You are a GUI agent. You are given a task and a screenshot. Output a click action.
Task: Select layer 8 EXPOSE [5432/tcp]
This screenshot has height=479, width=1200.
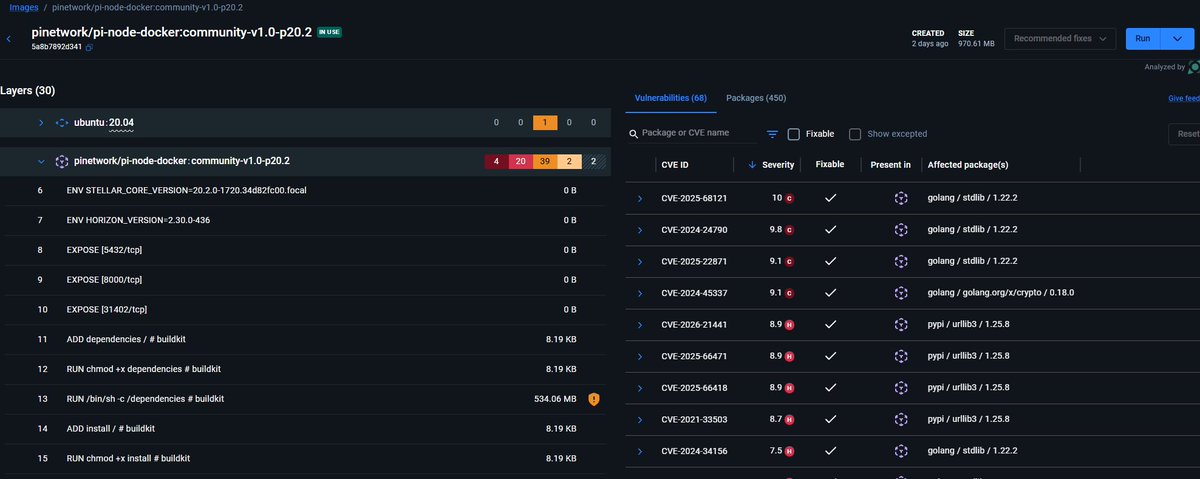click(x=305, y=250)
